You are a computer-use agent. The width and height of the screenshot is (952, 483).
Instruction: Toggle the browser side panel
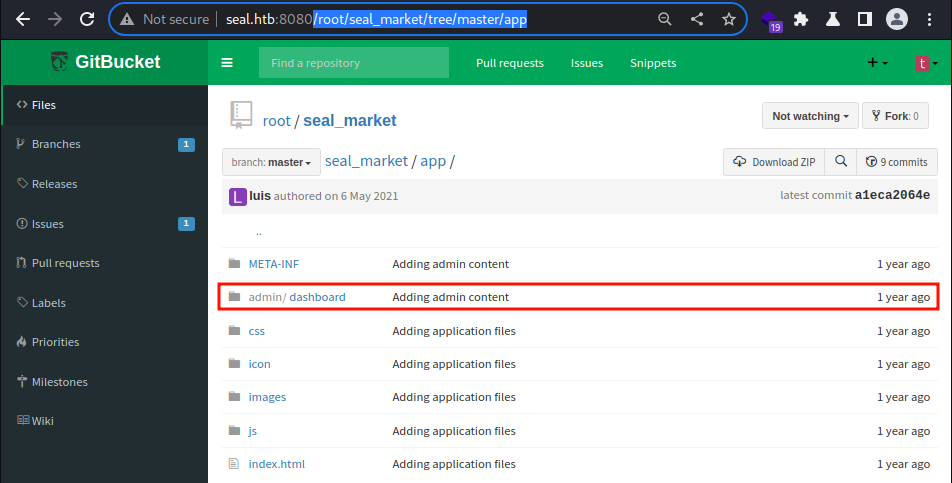865,19
